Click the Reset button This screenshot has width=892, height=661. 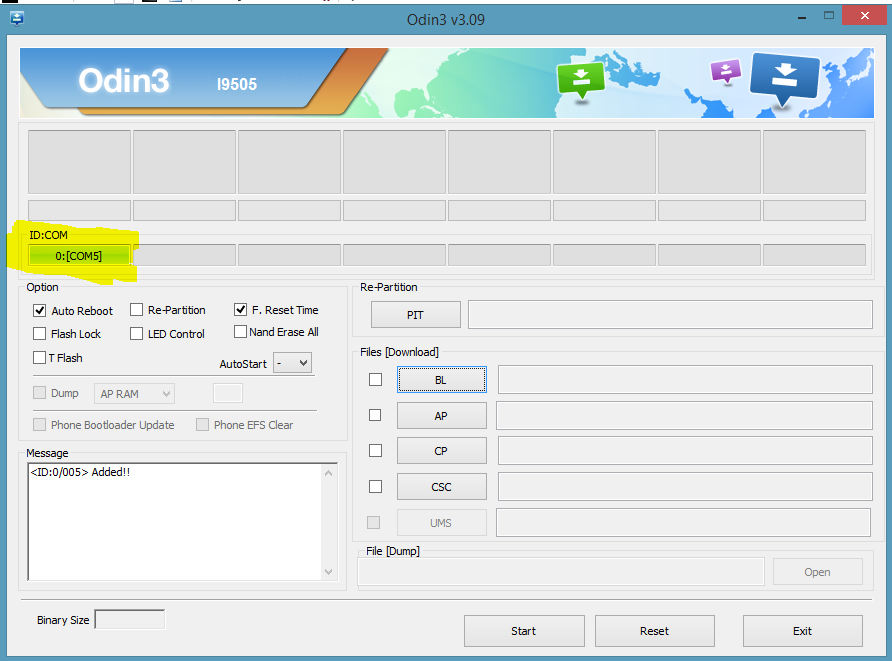point(655,630)
